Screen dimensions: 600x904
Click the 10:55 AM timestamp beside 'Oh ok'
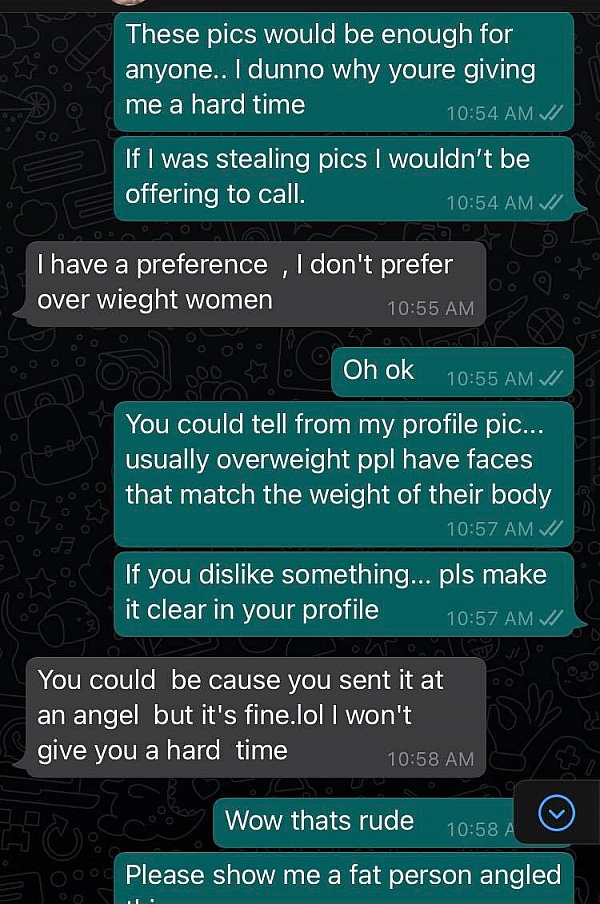click(490, 378)
